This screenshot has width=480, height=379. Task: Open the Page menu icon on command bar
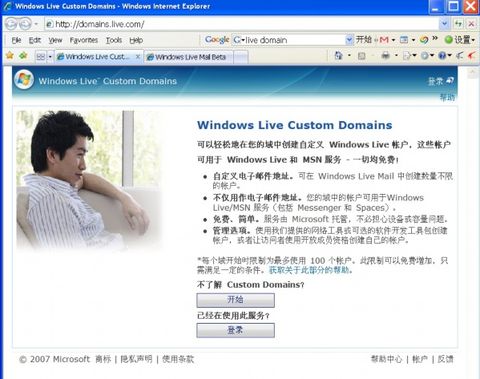[410, 56]
